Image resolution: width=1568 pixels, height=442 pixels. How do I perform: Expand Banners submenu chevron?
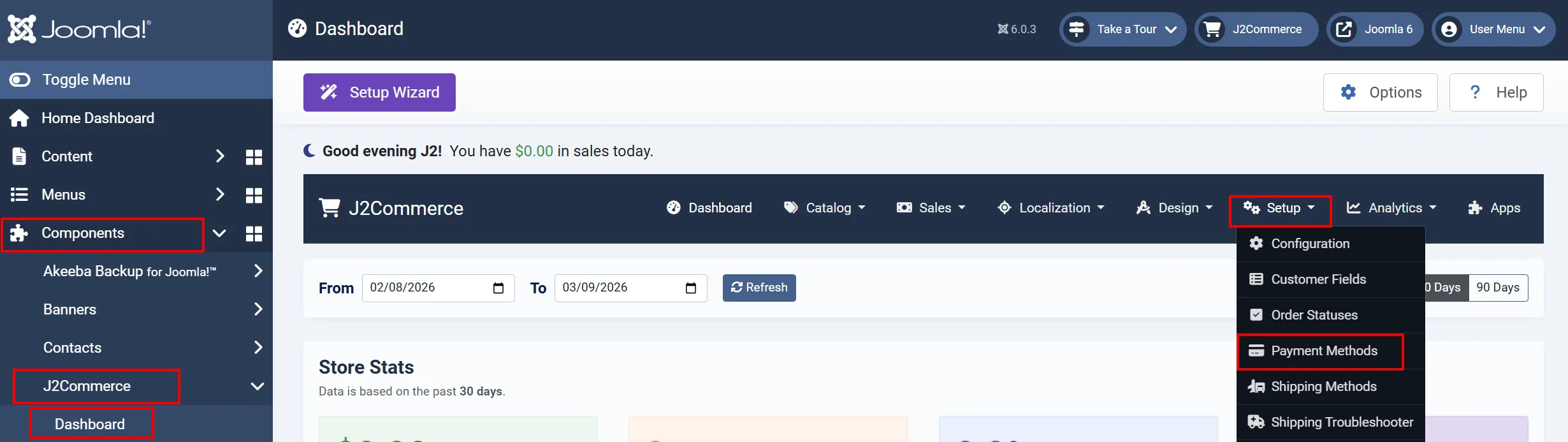click(x=258, y=309)
